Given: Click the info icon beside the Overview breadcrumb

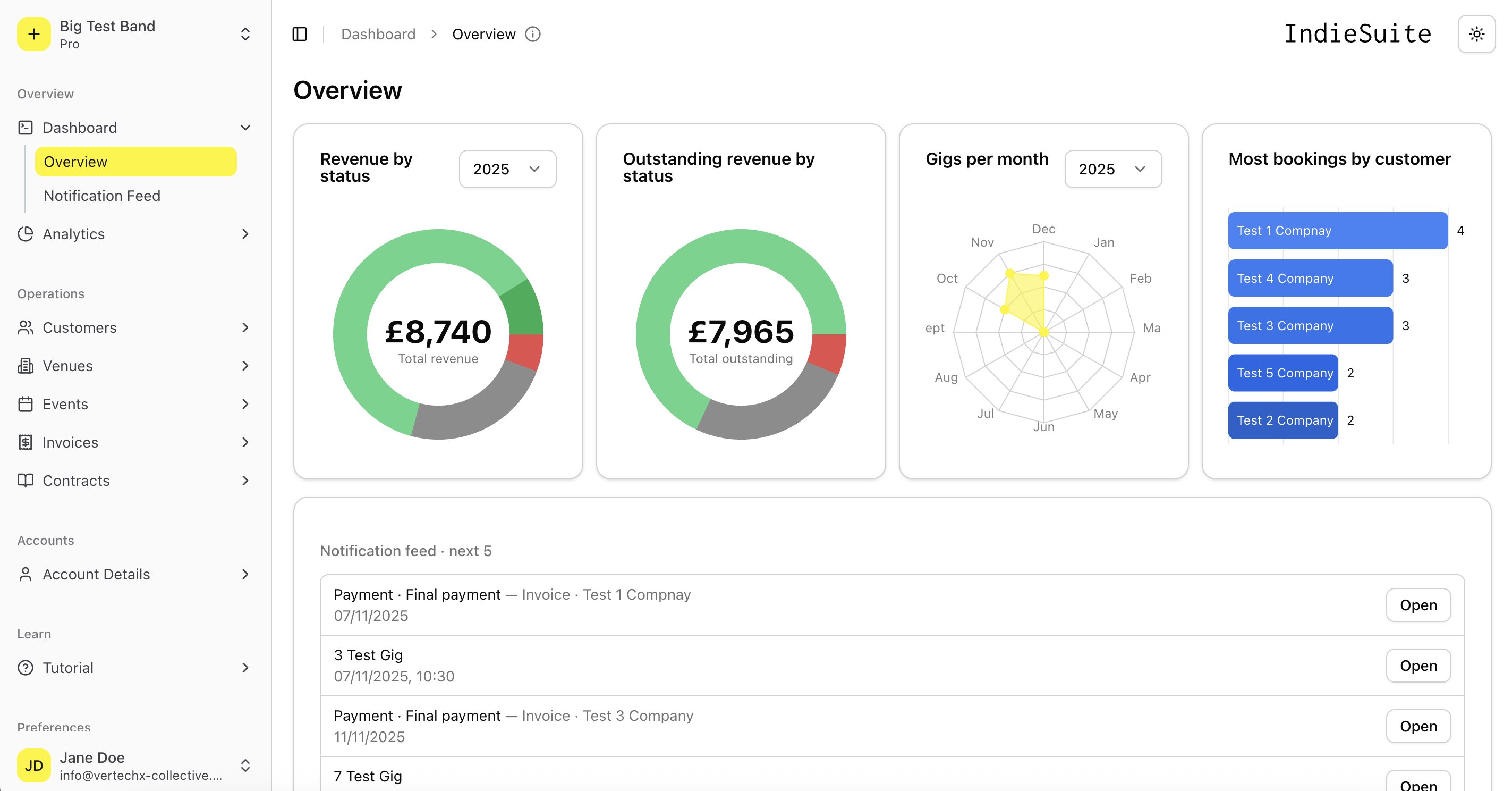Looking at the screenshot, I should click(532, 34).
